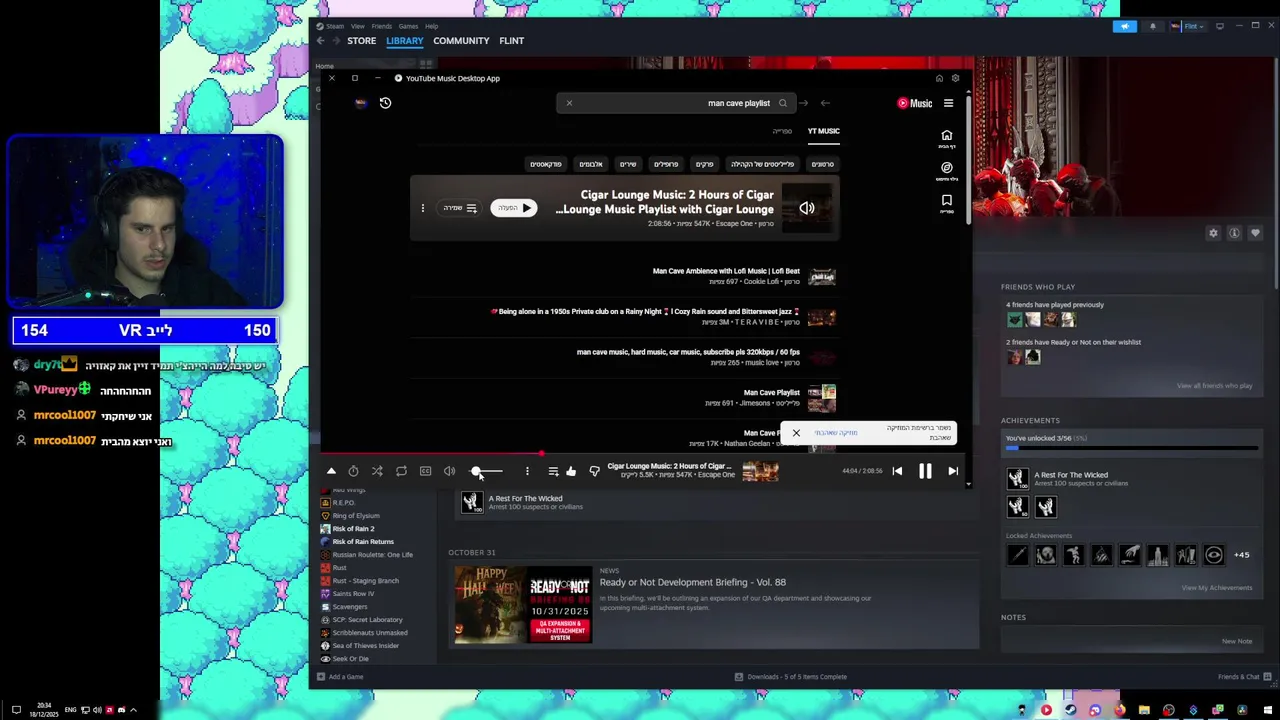Open View My Achievements link
This screenshot has width=1280, height=720.
pyautogui.click(x=1216, y=588)
